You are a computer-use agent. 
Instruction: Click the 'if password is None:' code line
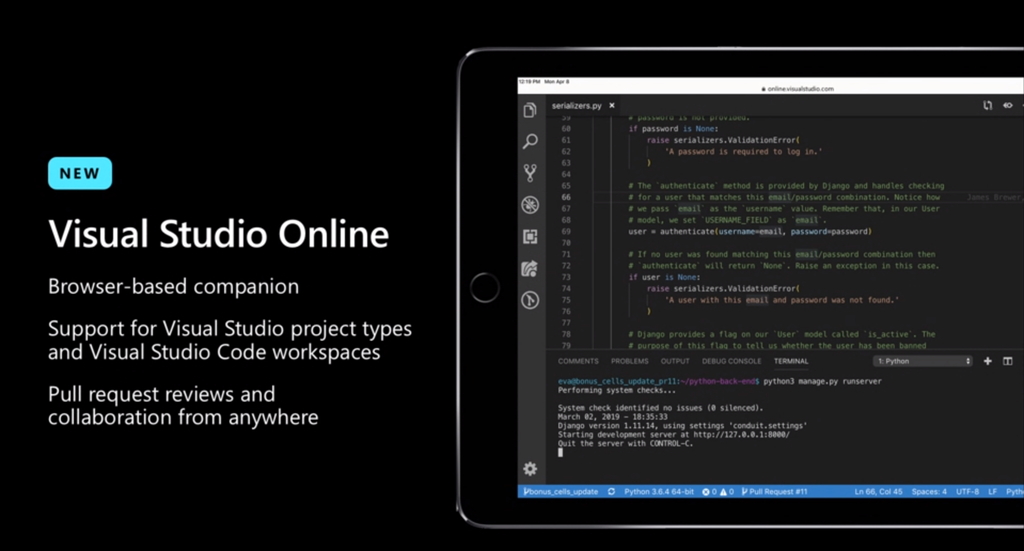coord(673,129)
